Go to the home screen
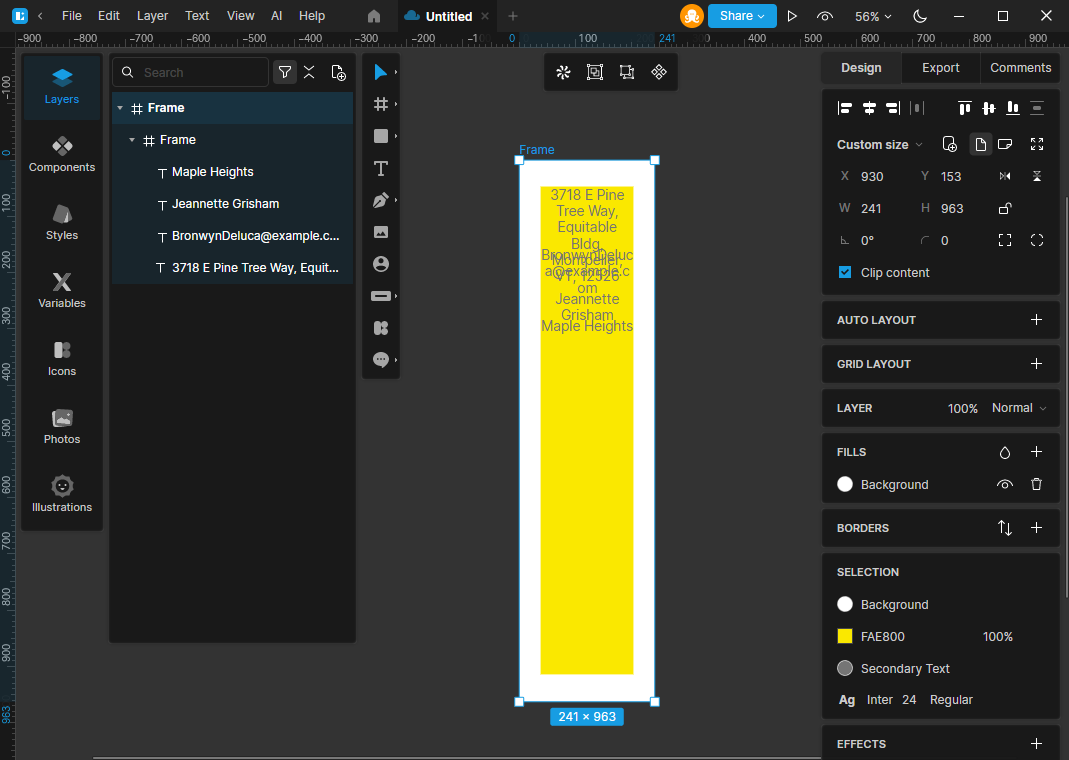The width and height of the screenshot is (1069, 760). (x=374, y=16)
